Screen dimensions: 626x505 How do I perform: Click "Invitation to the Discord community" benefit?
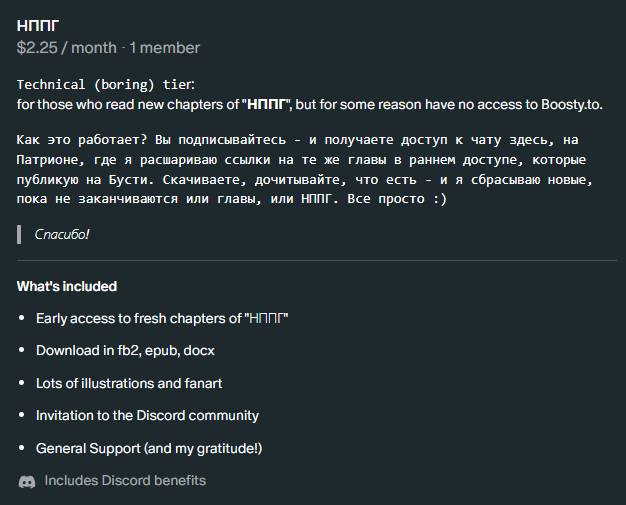tap(147, 415)
